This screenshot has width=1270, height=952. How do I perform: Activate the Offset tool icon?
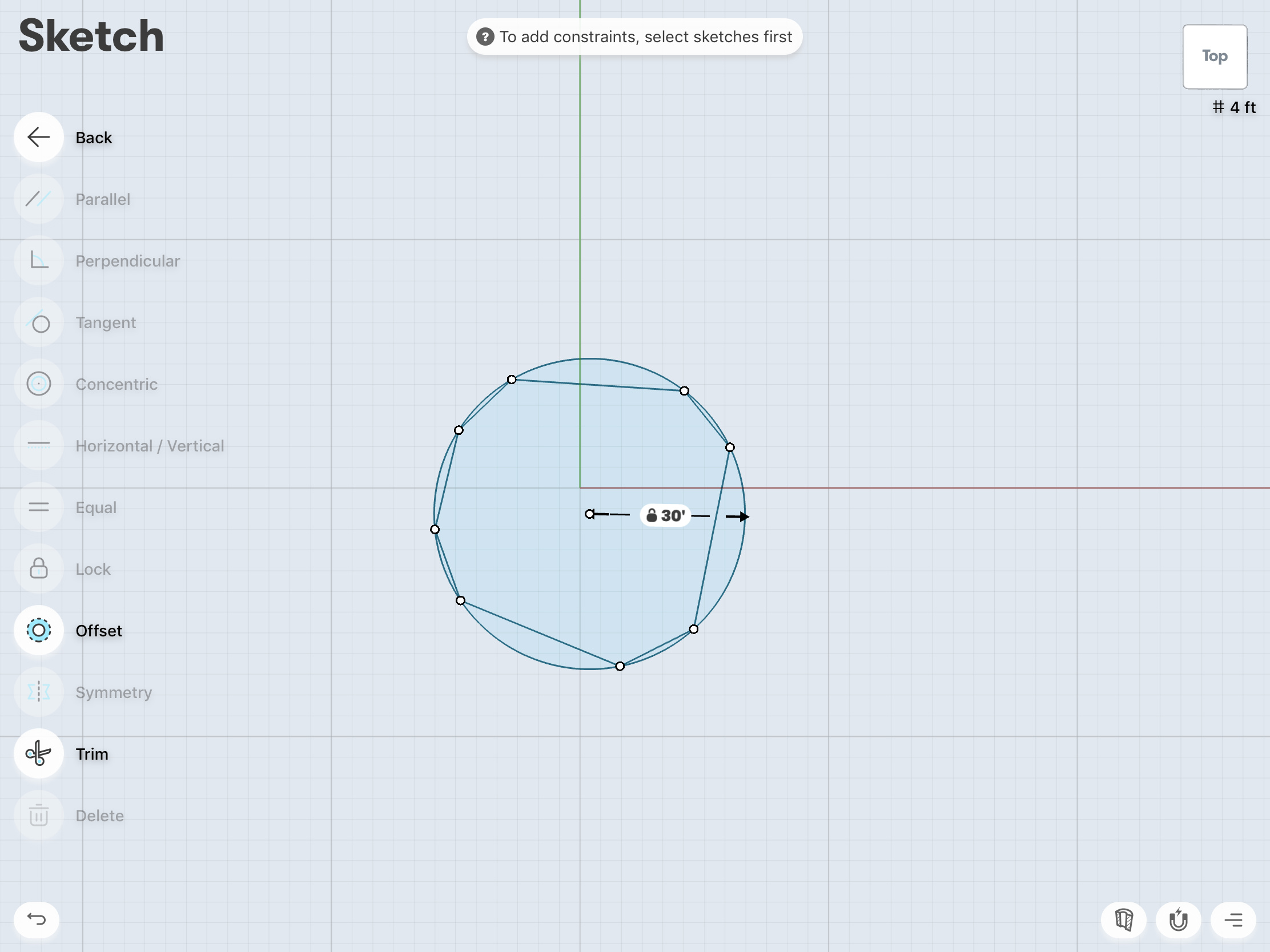point(38,630)
